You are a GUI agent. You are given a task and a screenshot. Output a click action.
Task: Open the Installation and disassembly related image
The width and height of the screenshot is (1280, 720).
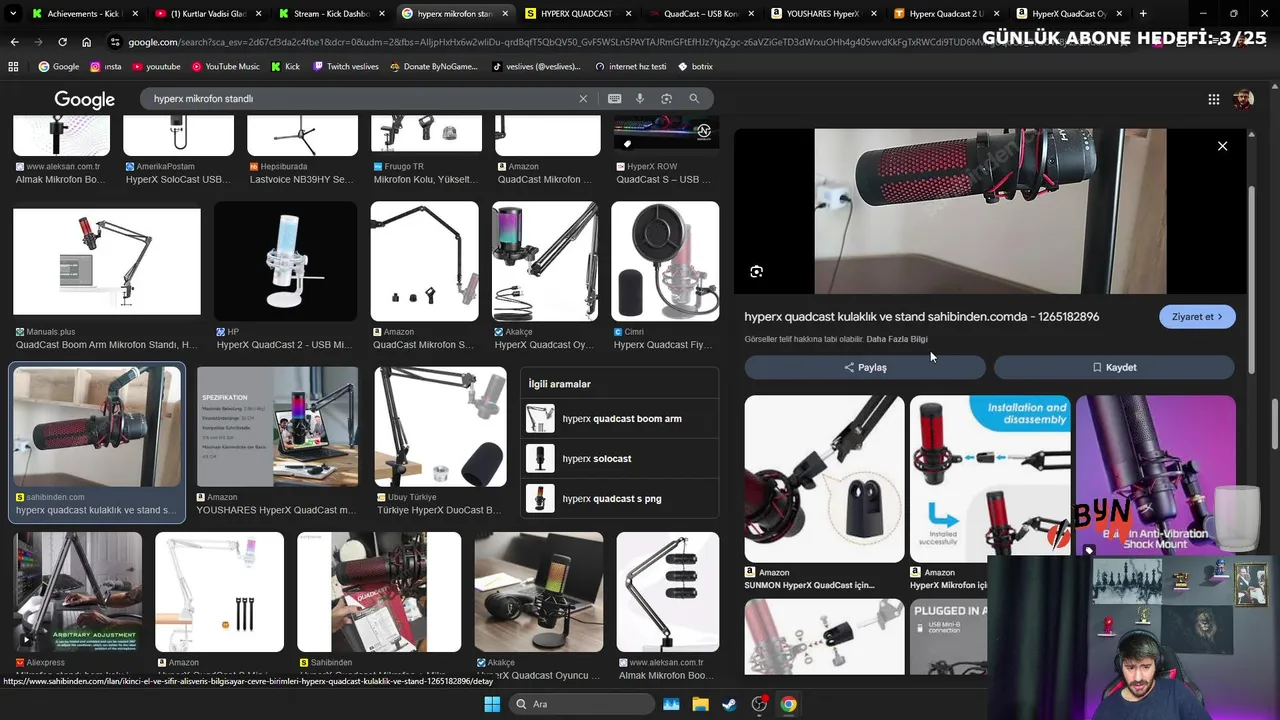990,479
